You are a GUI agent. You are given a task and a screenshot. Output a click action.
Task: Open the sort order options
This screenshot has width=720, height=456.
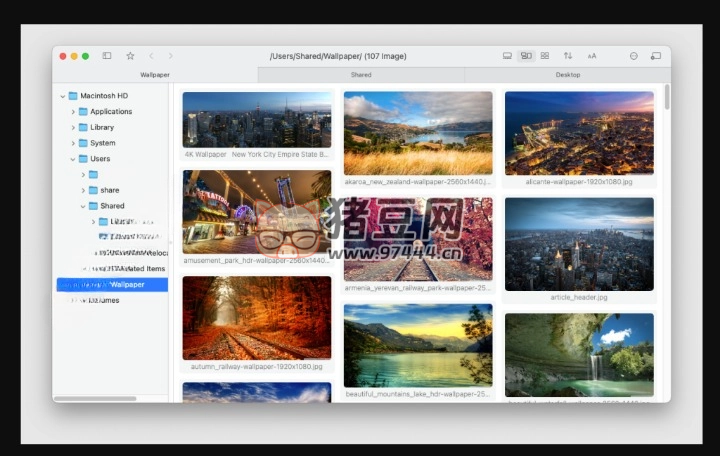568,56
